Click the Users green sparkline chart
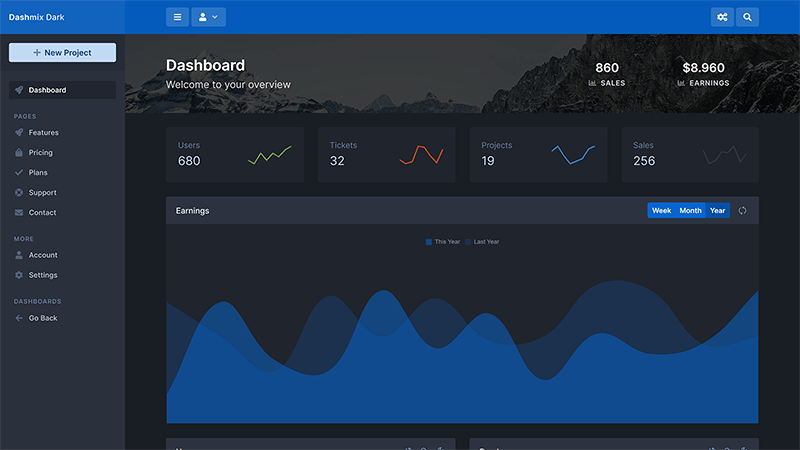The width and height of the screenshot is (800, 450). [269, 155]
